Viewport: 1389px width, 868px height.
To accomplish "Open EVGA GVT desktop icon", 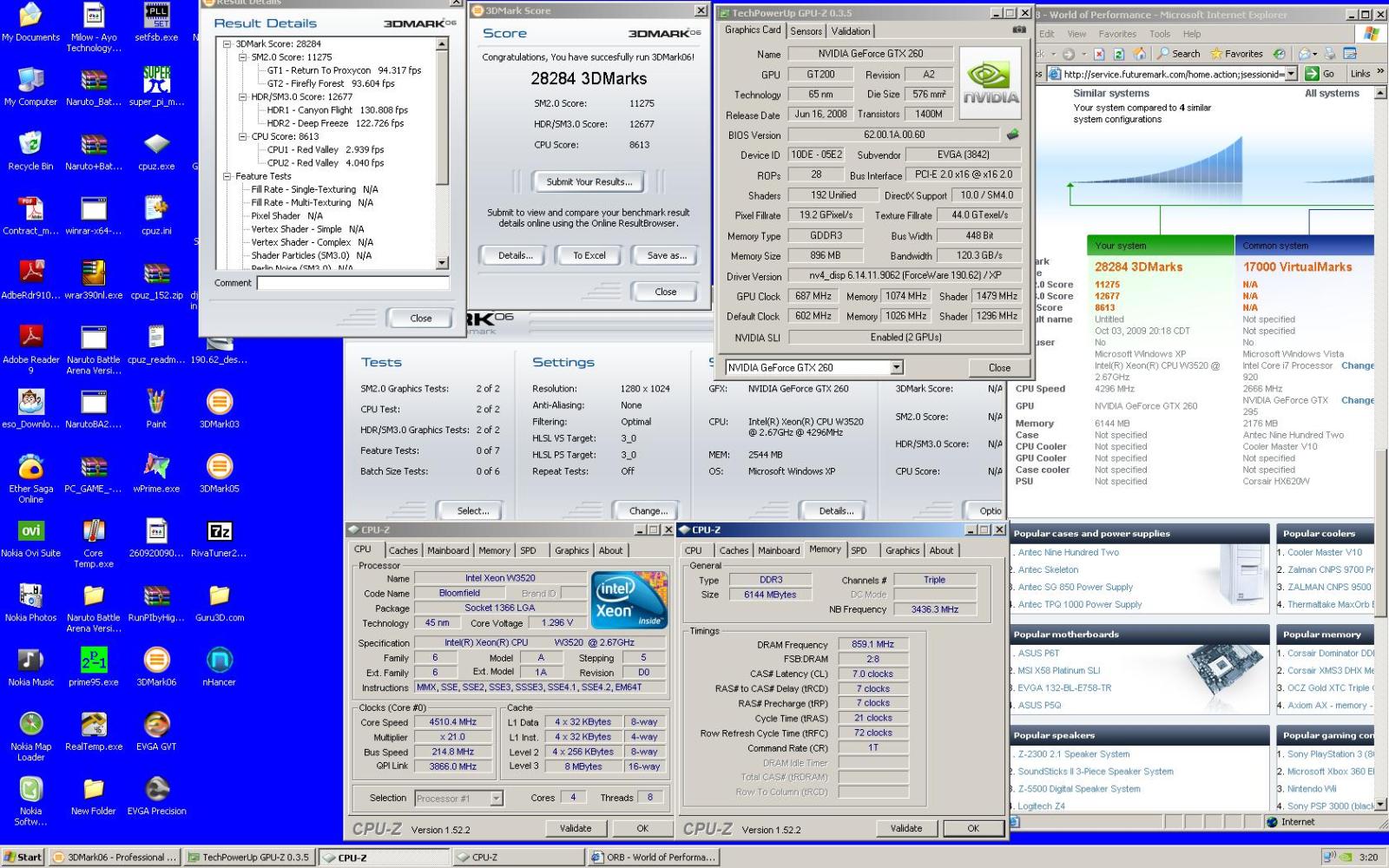I will click(x=156, y=730).
